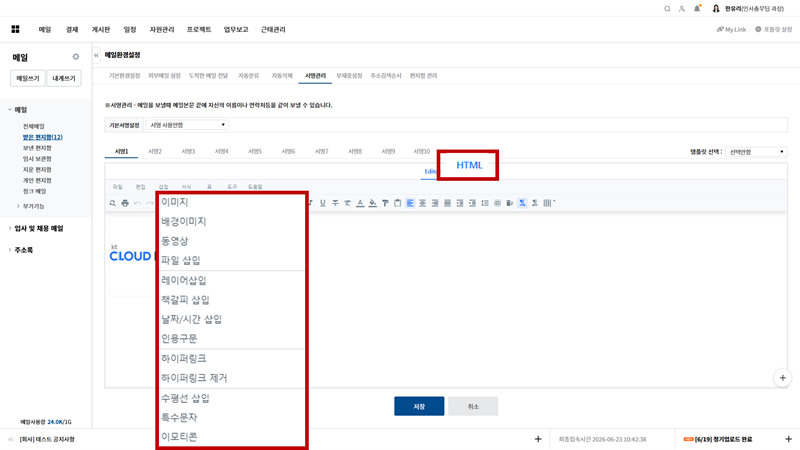Open the 기본환경설정 settings tab
The width and height of the screenshot is (800, 450).
pyautogui.click(x=124, y=76)
